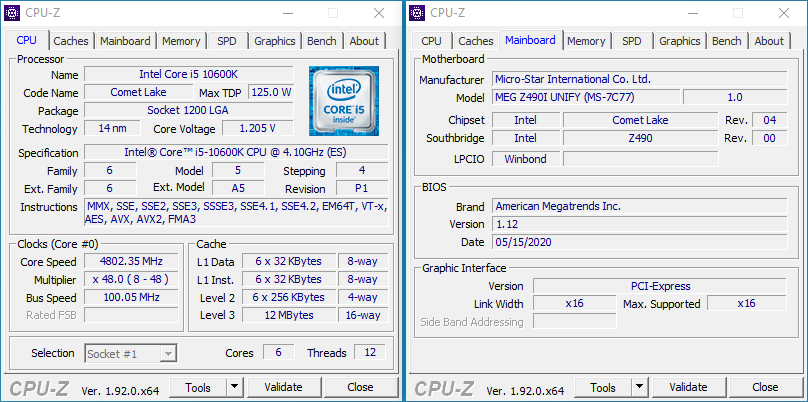Switch to Caches tab in left window

tap(71, 41)
